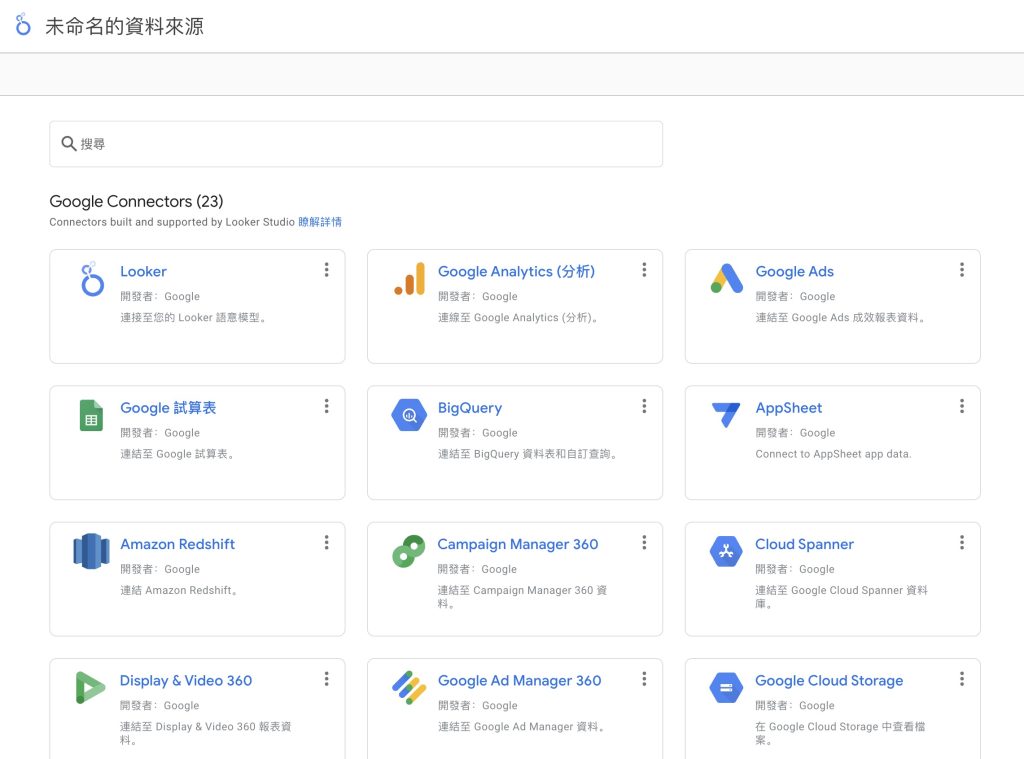This screenshot has width=1024, height=759.
Task: Open more options for Amazon Redshift card
Action: click(327, 542)
